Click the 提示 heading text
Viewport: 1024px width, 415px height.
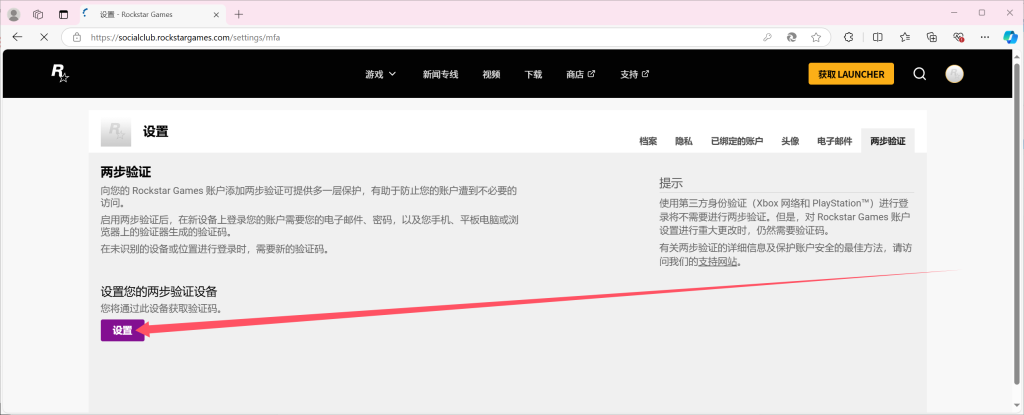point(671,182)
